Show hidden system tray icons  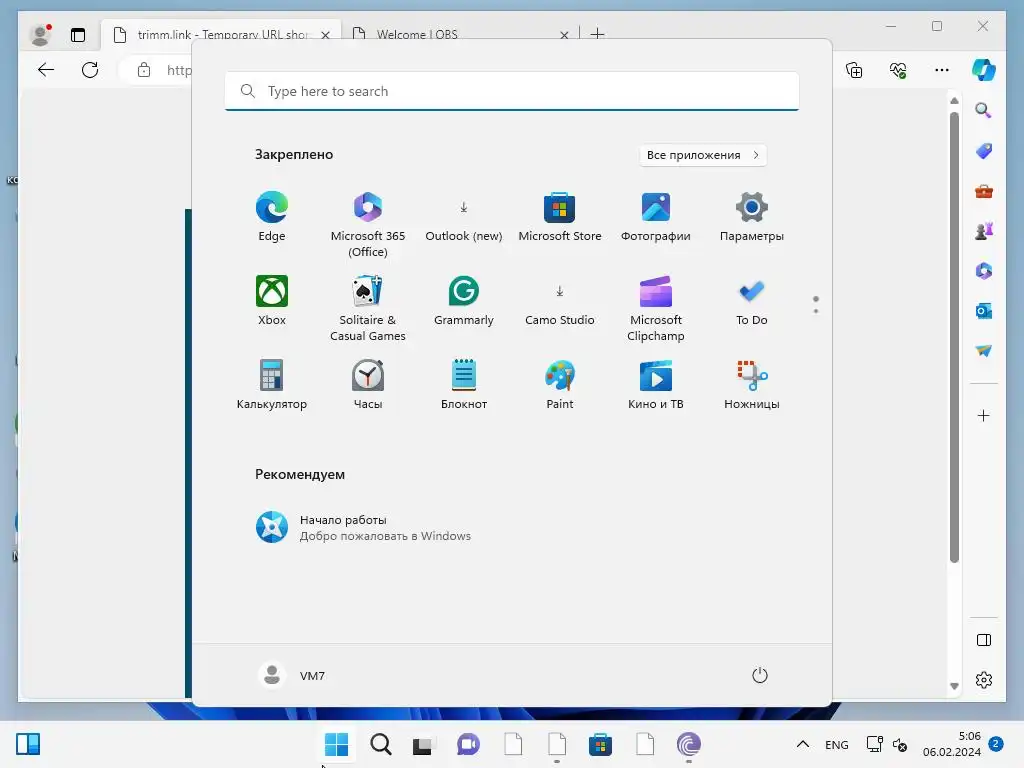(803, 744)
